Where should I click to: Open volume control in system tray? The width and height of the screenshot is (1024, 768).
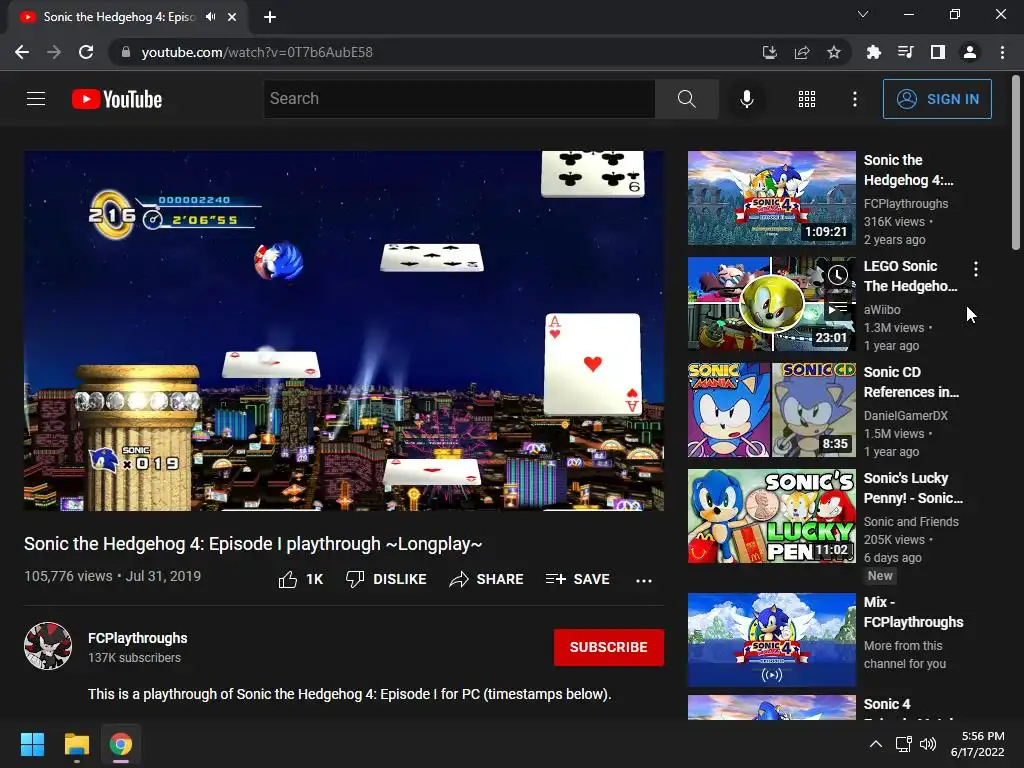(927, 744)
